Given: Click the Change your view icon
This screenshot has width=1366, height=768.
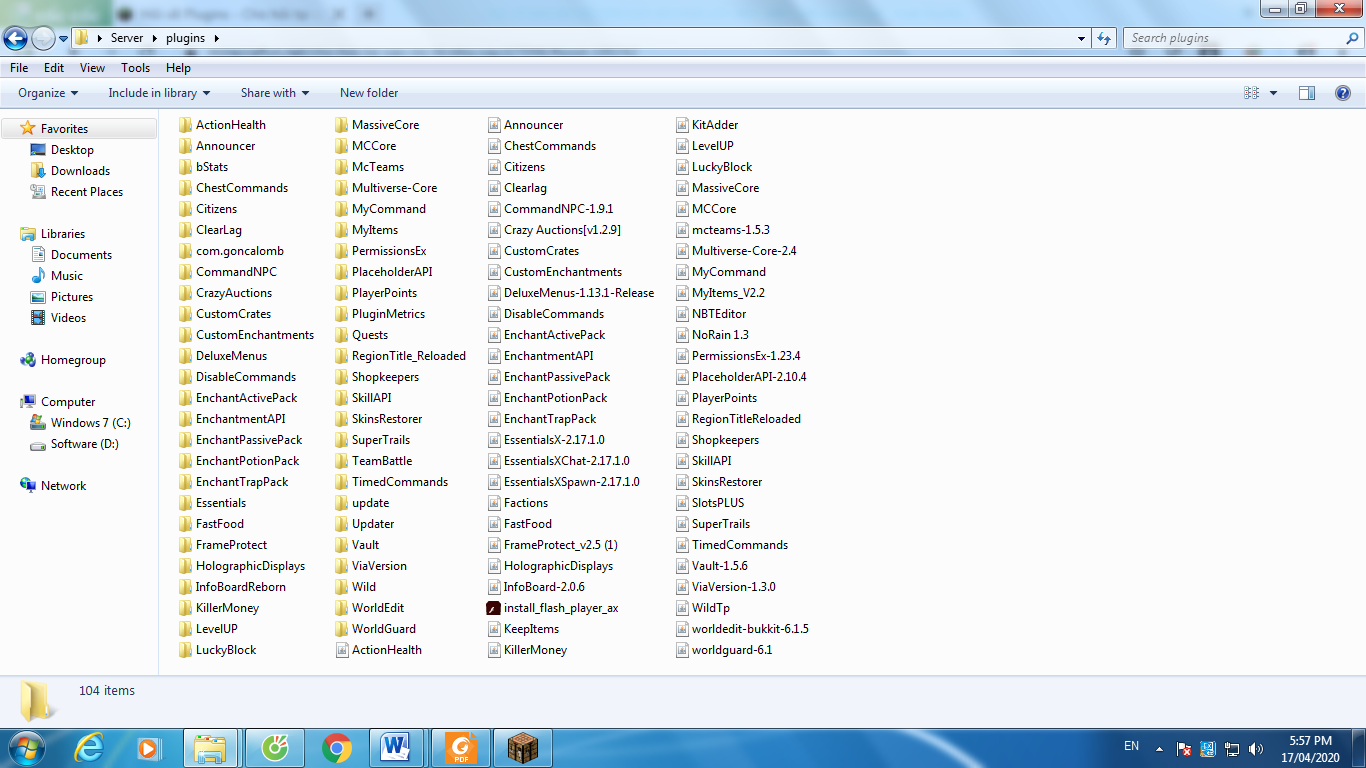Looking at the screenshot, I should coord(1251,93).
